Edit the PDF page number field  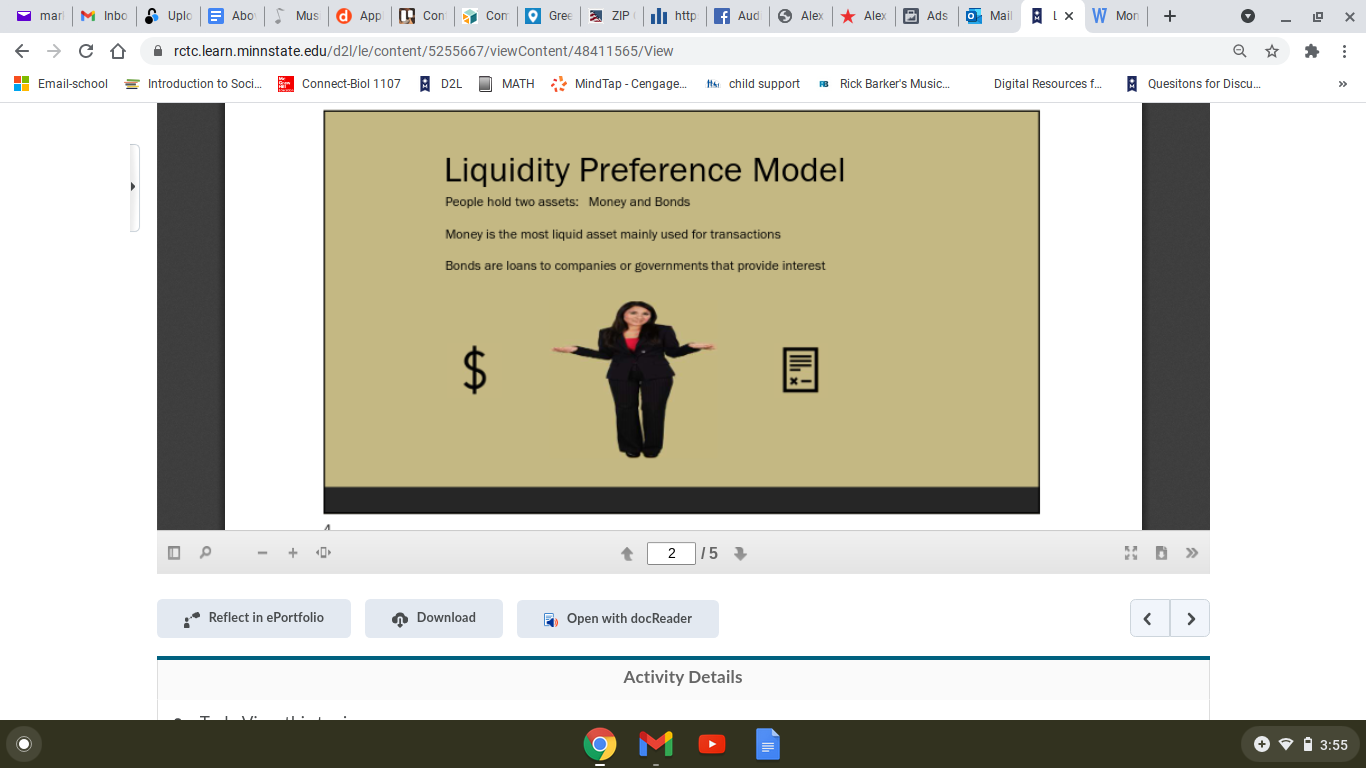pos(671,552)
